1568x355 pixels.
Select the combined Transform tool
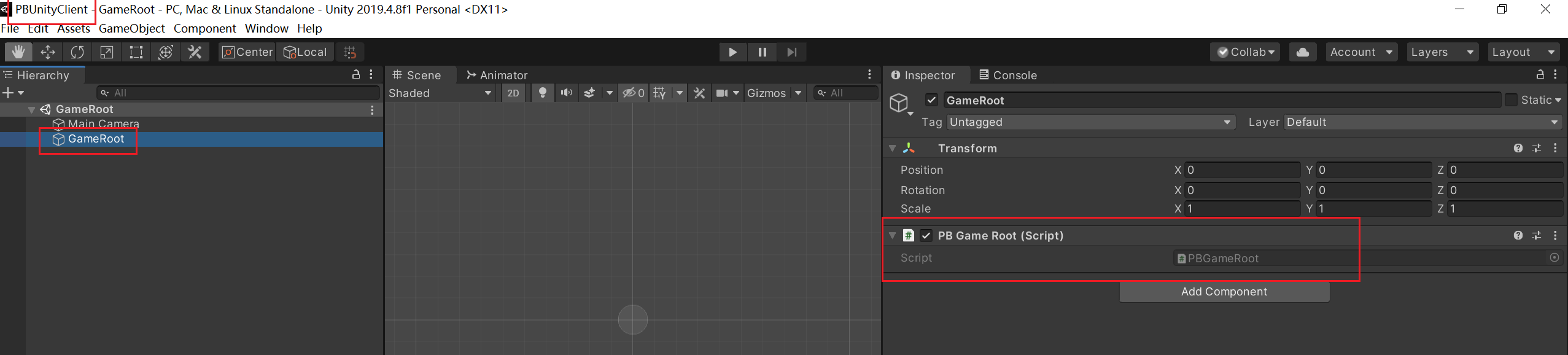[x=166, y=52]
